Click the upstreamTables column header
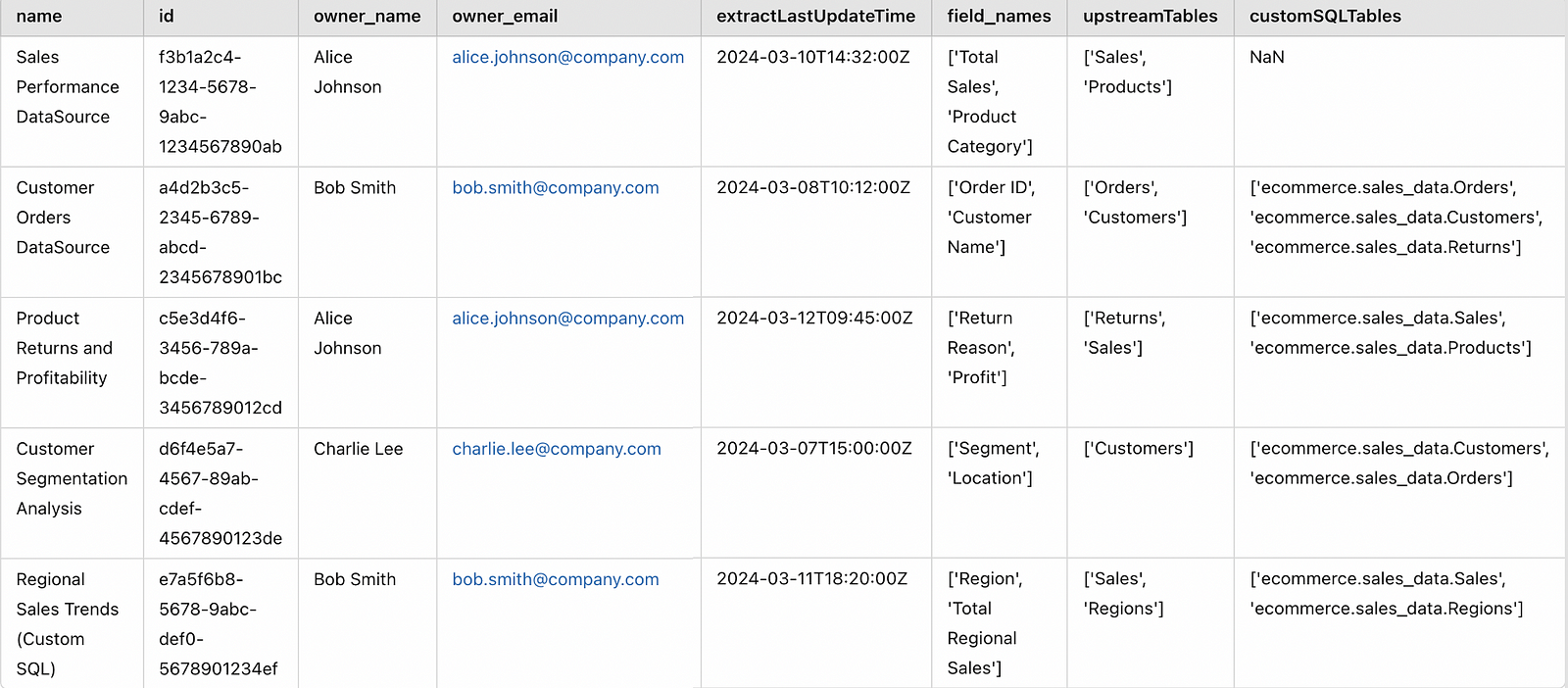 [1150, 17]
